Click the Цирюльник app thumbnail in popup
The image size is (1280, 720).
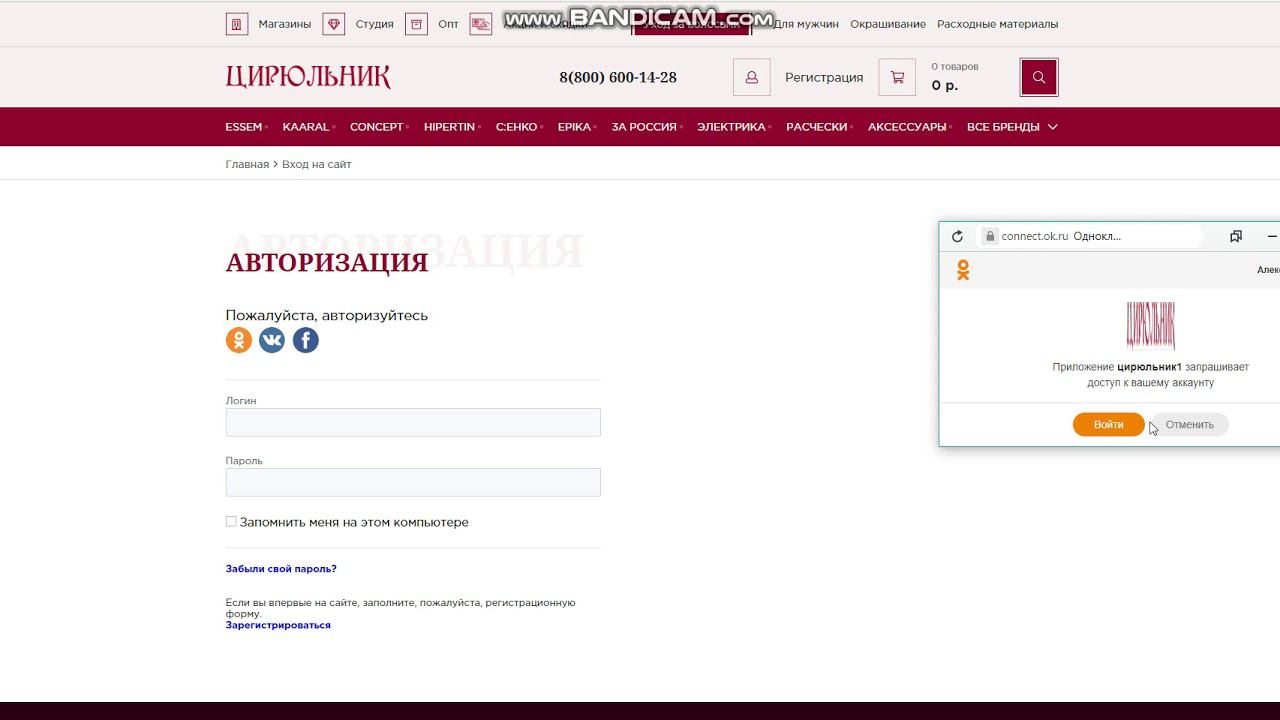[x=1150, y=325]
